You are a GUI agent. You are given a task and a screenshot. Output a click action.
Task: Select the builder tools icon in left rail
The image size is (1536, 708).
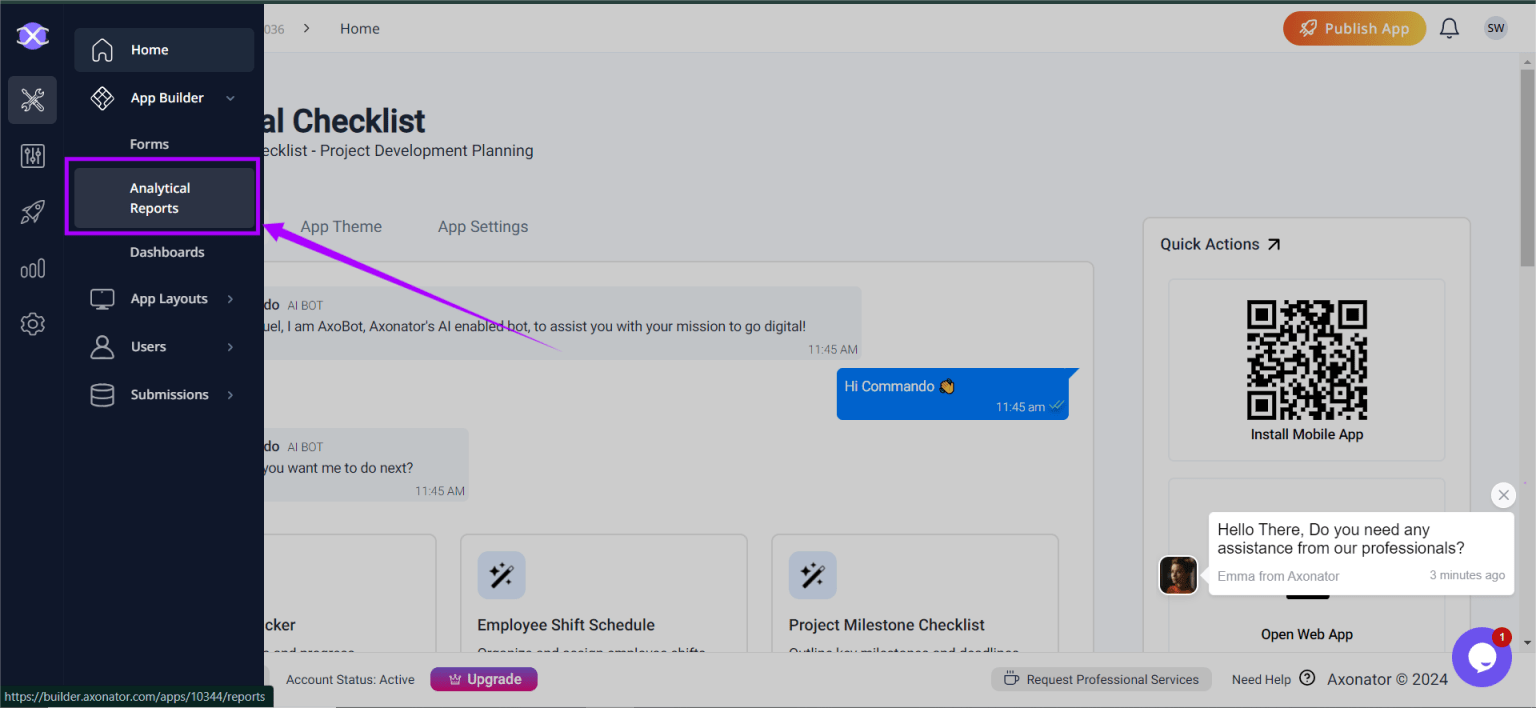32,100
